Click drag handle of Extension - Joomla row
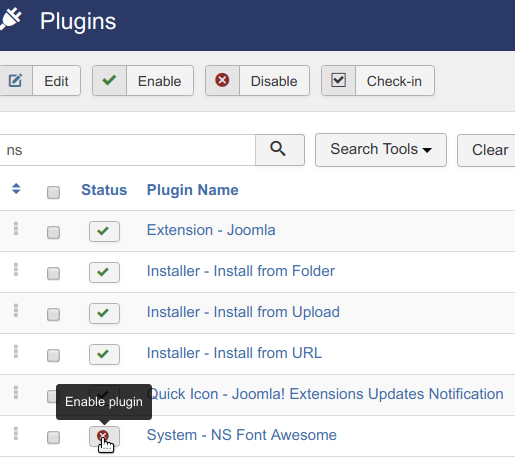 tap(16, 228)
